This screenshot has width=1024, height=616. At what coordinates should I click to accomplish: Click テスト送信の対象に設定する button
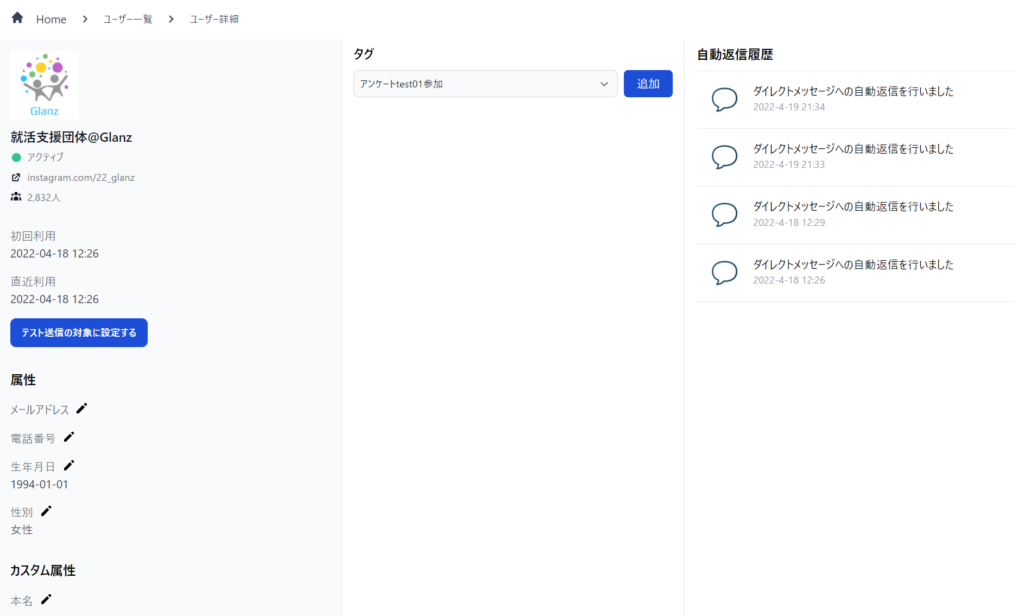[79, 332]
